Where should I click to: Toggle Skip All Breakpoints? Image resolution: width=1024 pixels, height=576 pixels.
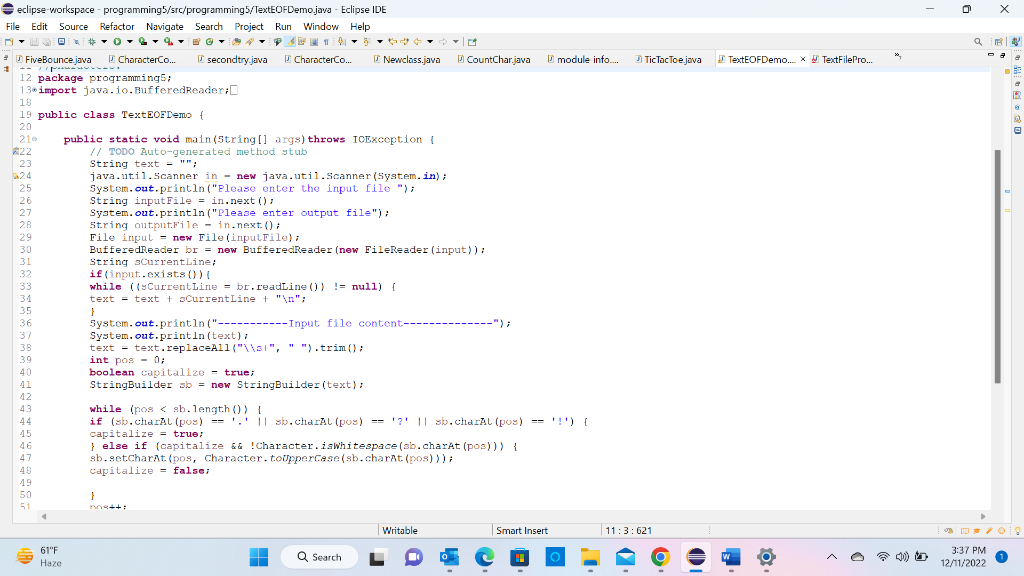click(x=76, y=42)
